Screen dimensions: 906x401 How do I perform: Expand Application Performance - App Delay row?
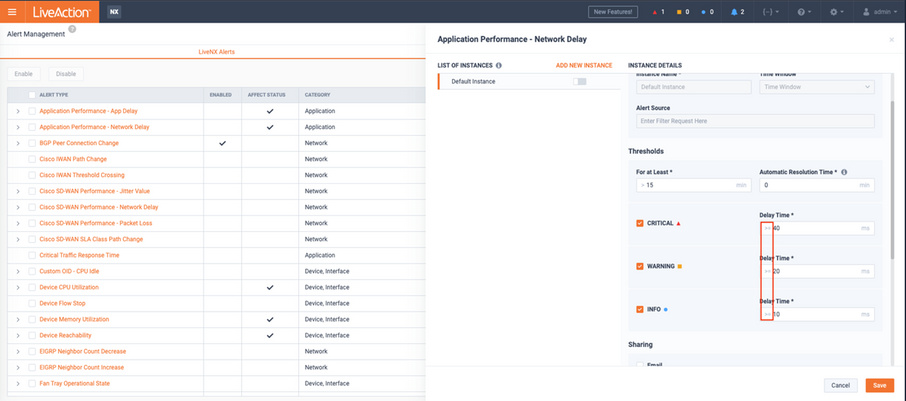(18, 111)
